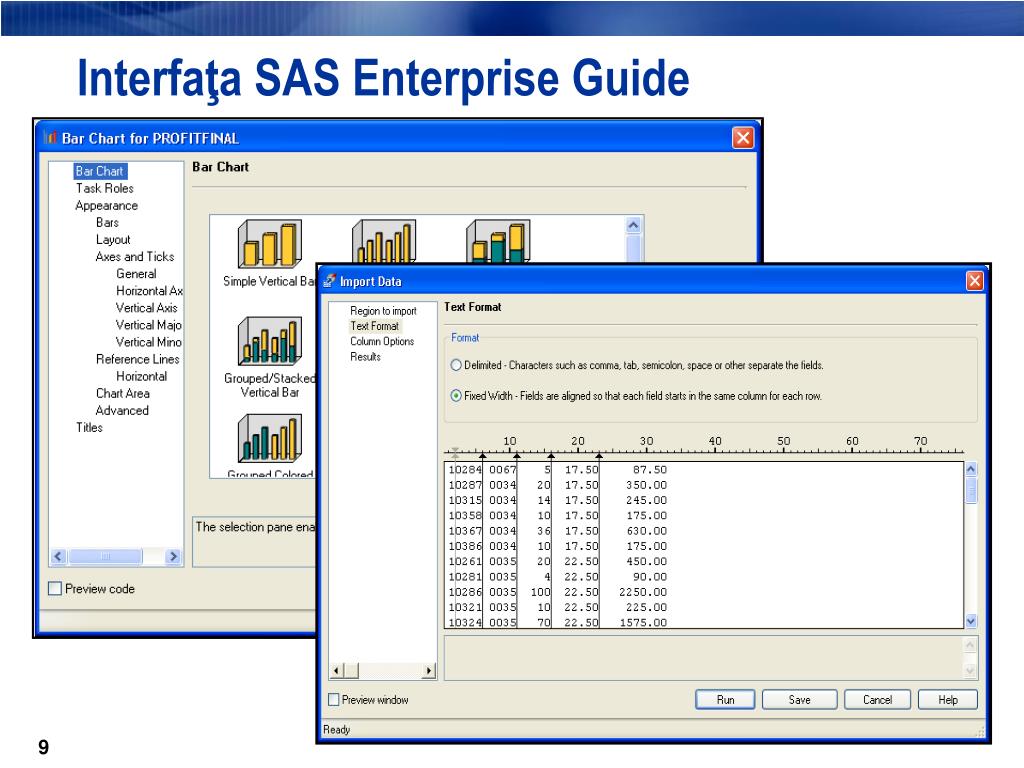The width and height of the screenshot is (1024, 768).
Task: Choose Grouped/Stacked Vertical Bar chart icon
Action: [x=270, y=340]
